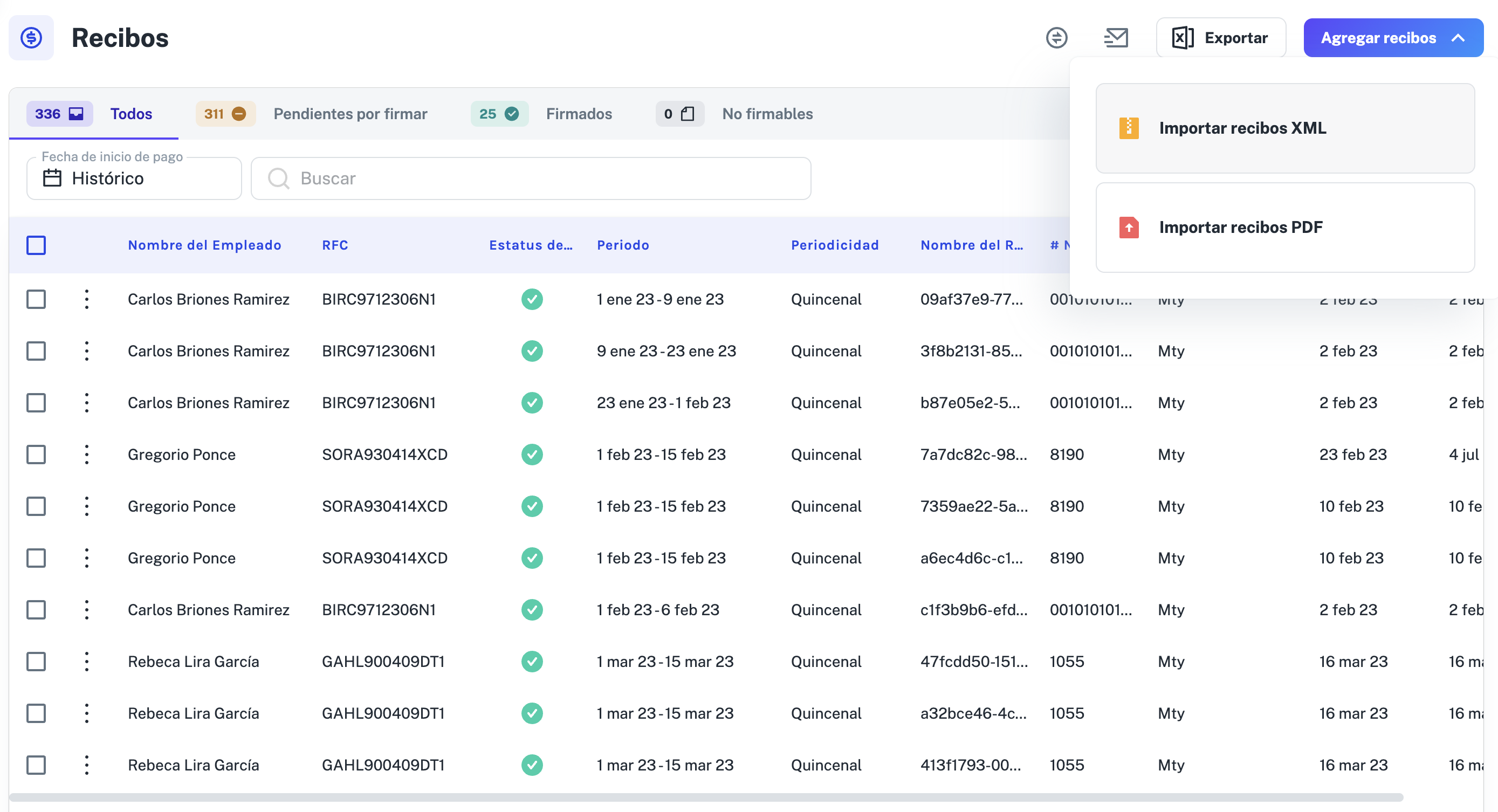Toggle the select-all checkbox in table header

click(36, 245)
